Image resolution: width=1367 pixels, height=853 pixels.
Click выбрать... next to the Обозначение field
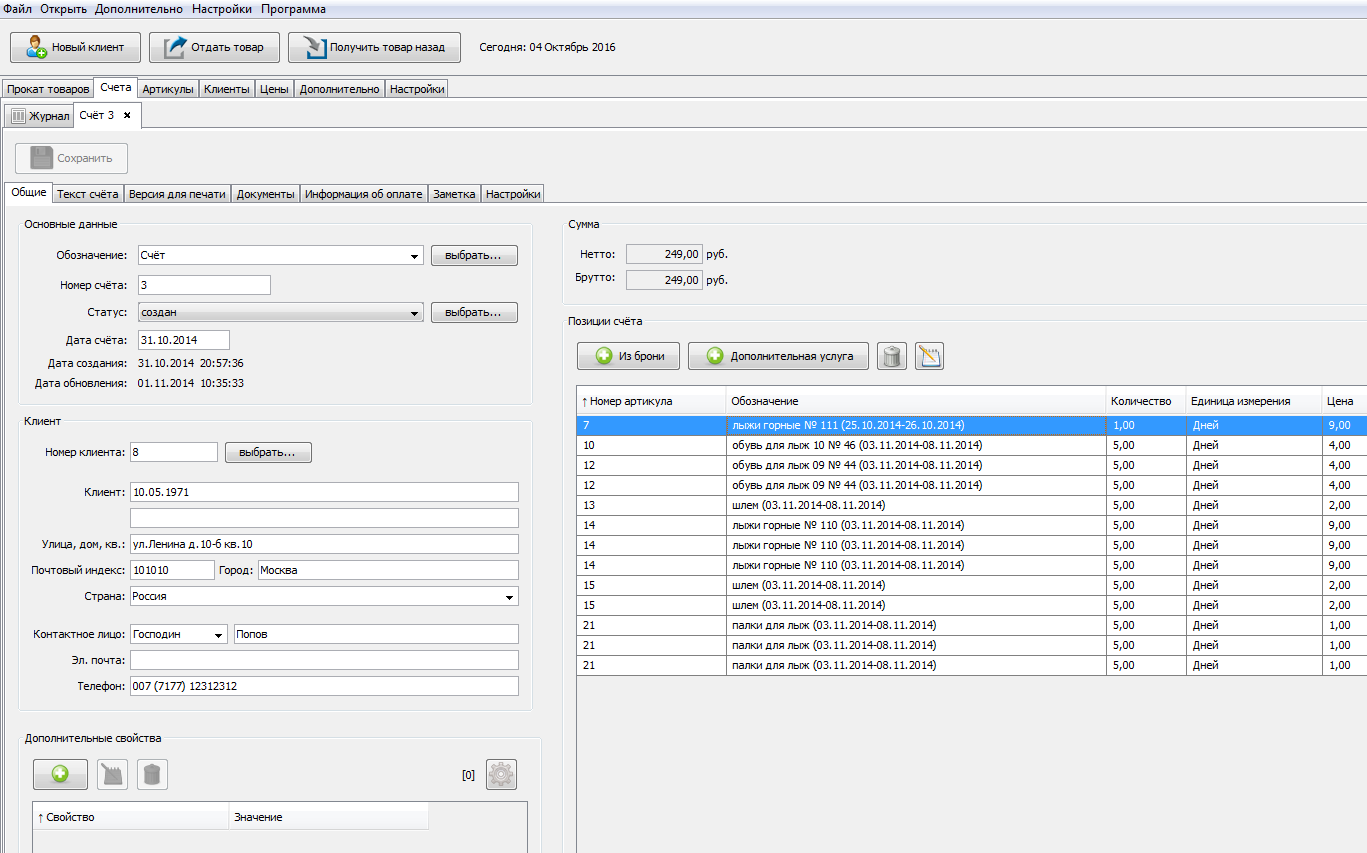[474, 256]
